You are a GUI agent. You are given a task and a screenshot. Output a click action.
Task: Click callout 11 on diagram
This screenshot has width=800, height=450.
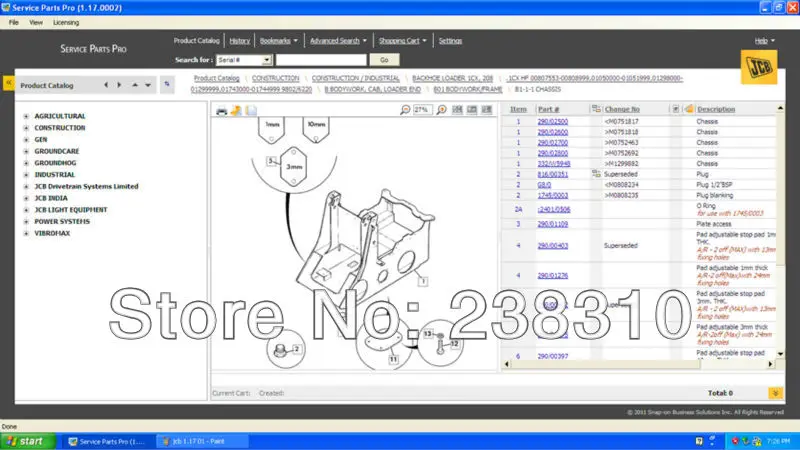tap(393, 359)
